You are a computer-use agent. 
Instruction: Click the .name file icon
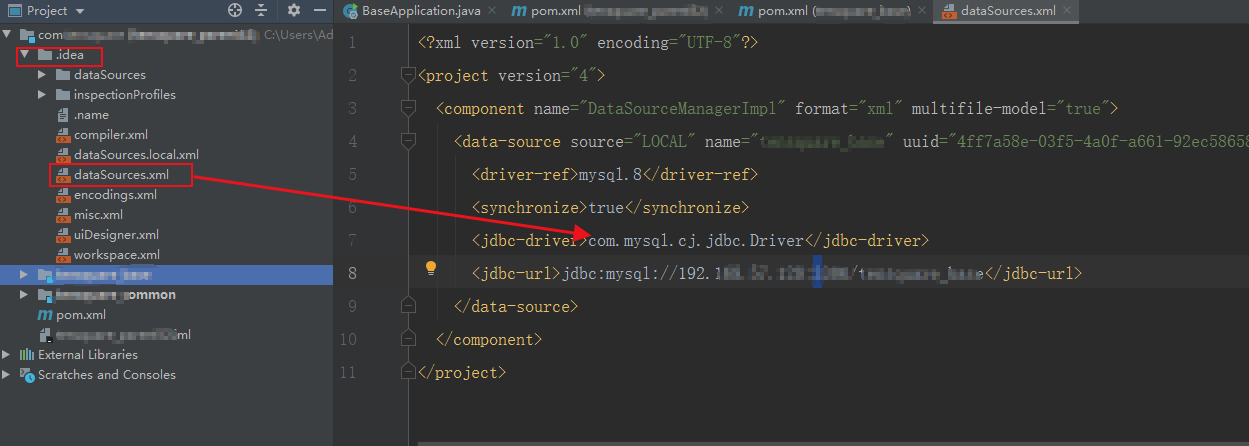pos(63,115)
